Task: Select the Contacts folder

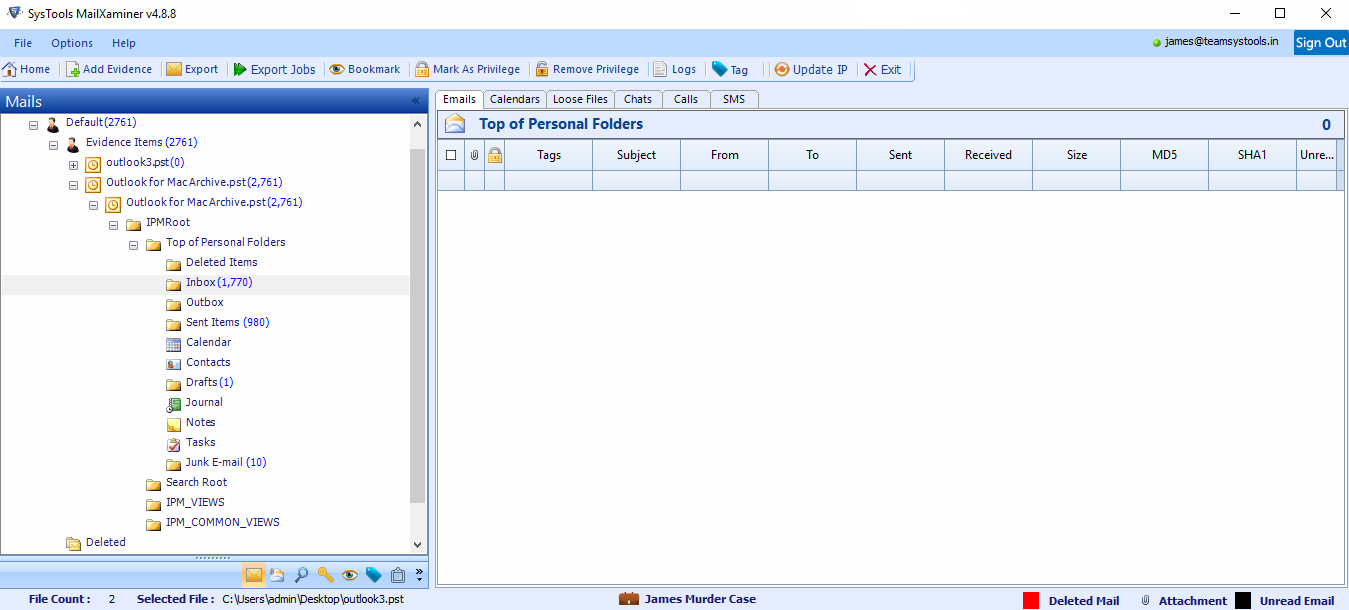Action: [208, 362]
